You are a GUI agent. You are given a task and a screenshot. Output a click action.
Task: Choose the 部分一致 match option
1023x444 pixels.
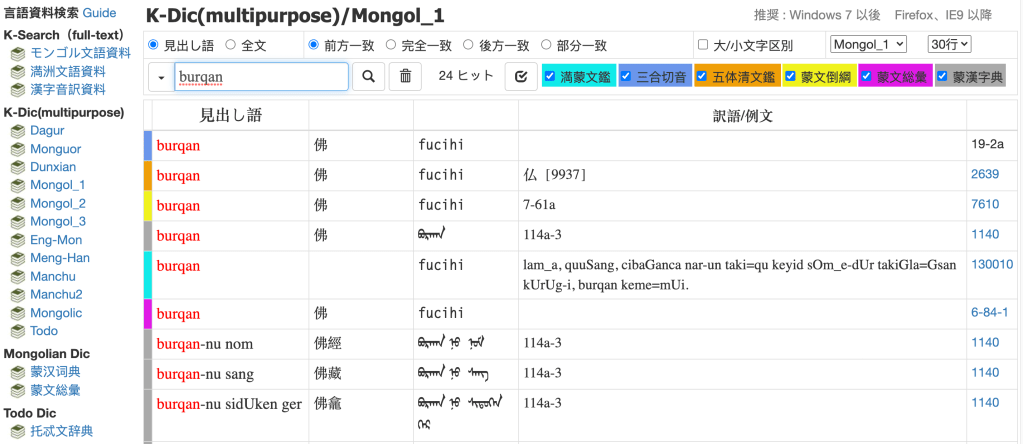(546, 45)
